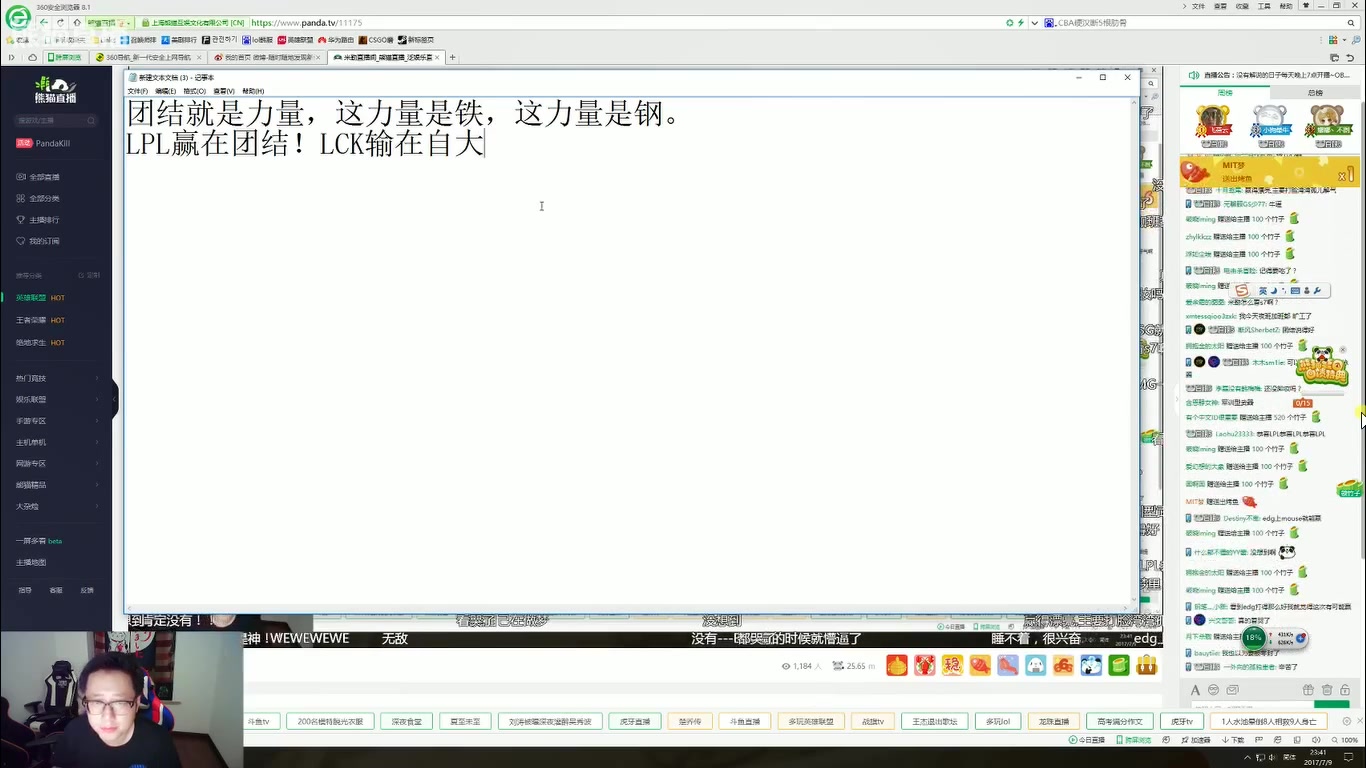Open 高考满分作文 recommendation link
This screenshot has height=768, width=1366.
(1119, 721)
